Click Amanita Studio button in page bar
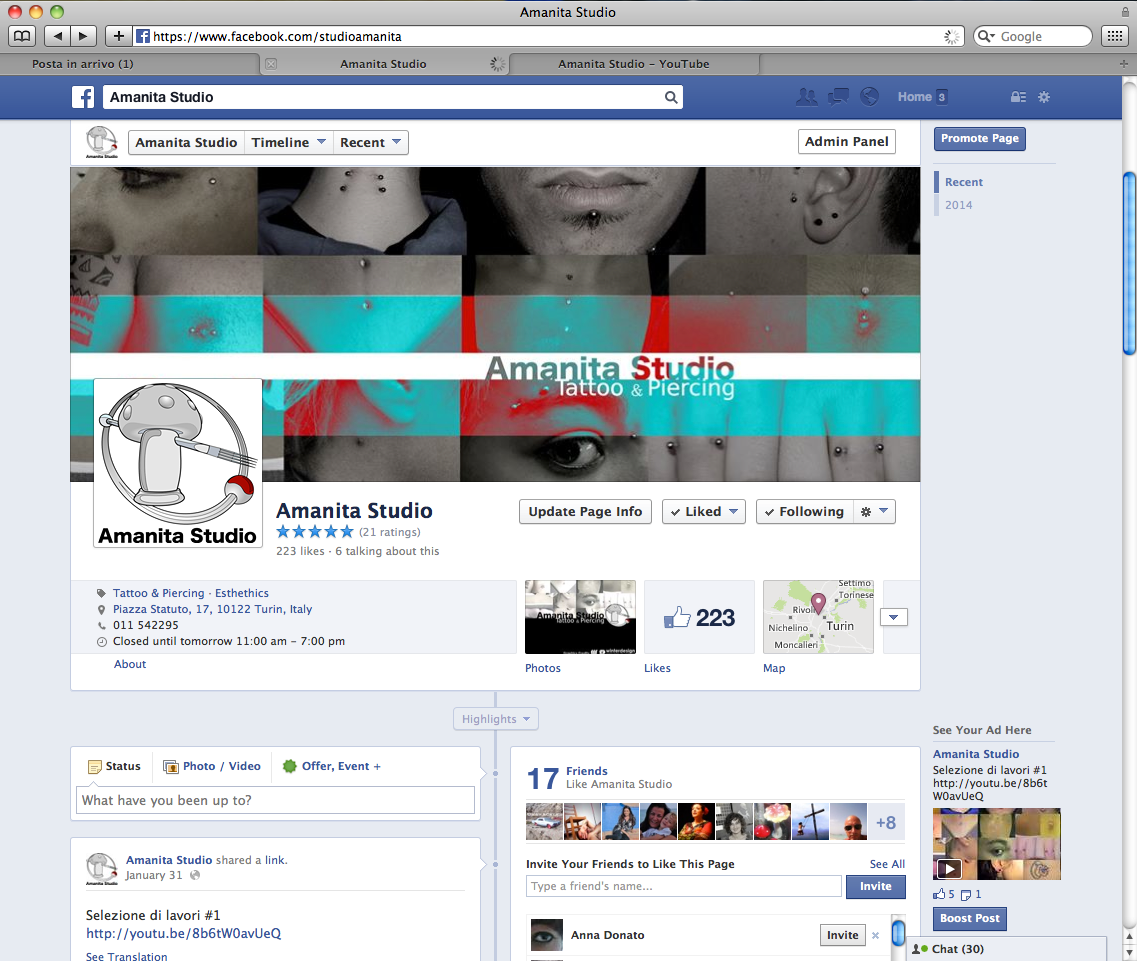The image size is (1137, 961). 186,143
